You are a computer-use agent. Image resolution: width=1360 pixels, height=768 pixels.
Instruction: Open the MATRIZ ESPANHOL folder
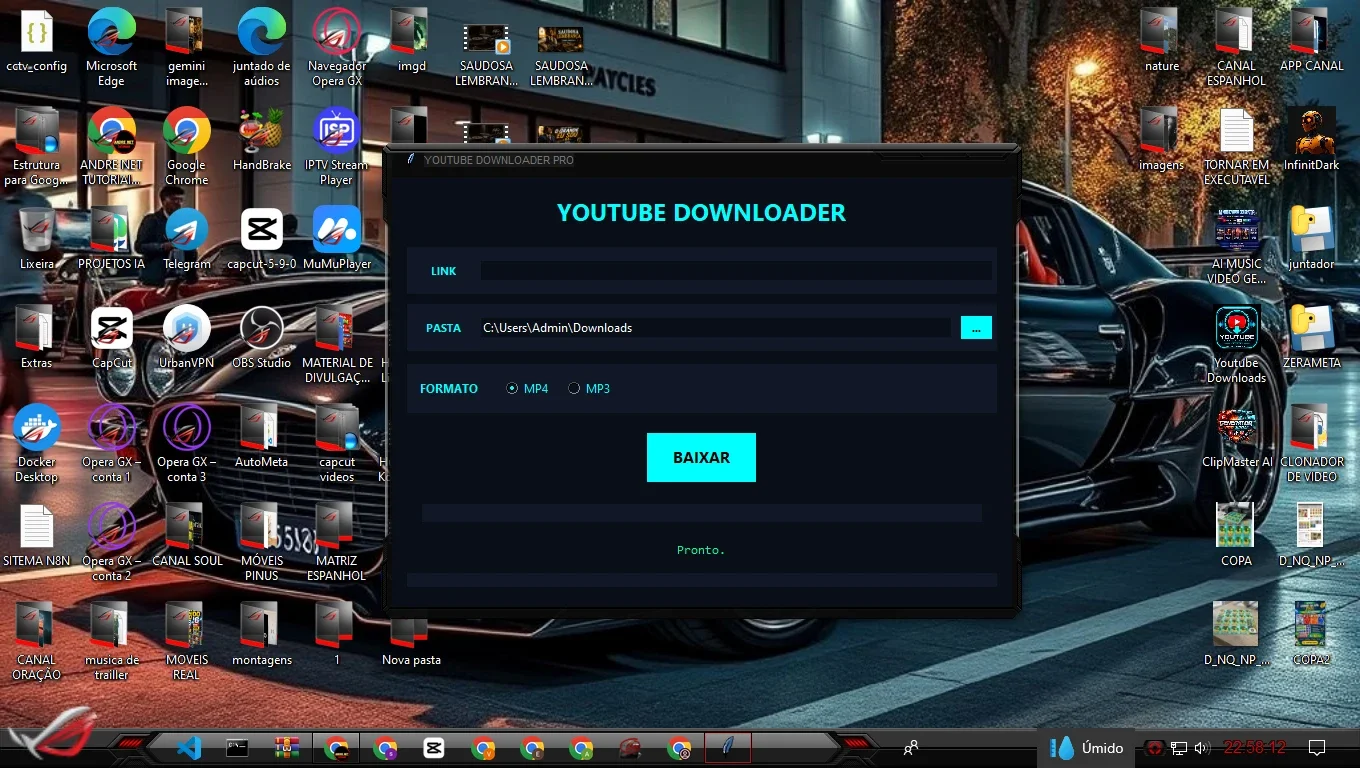click(x=337, y=542)
